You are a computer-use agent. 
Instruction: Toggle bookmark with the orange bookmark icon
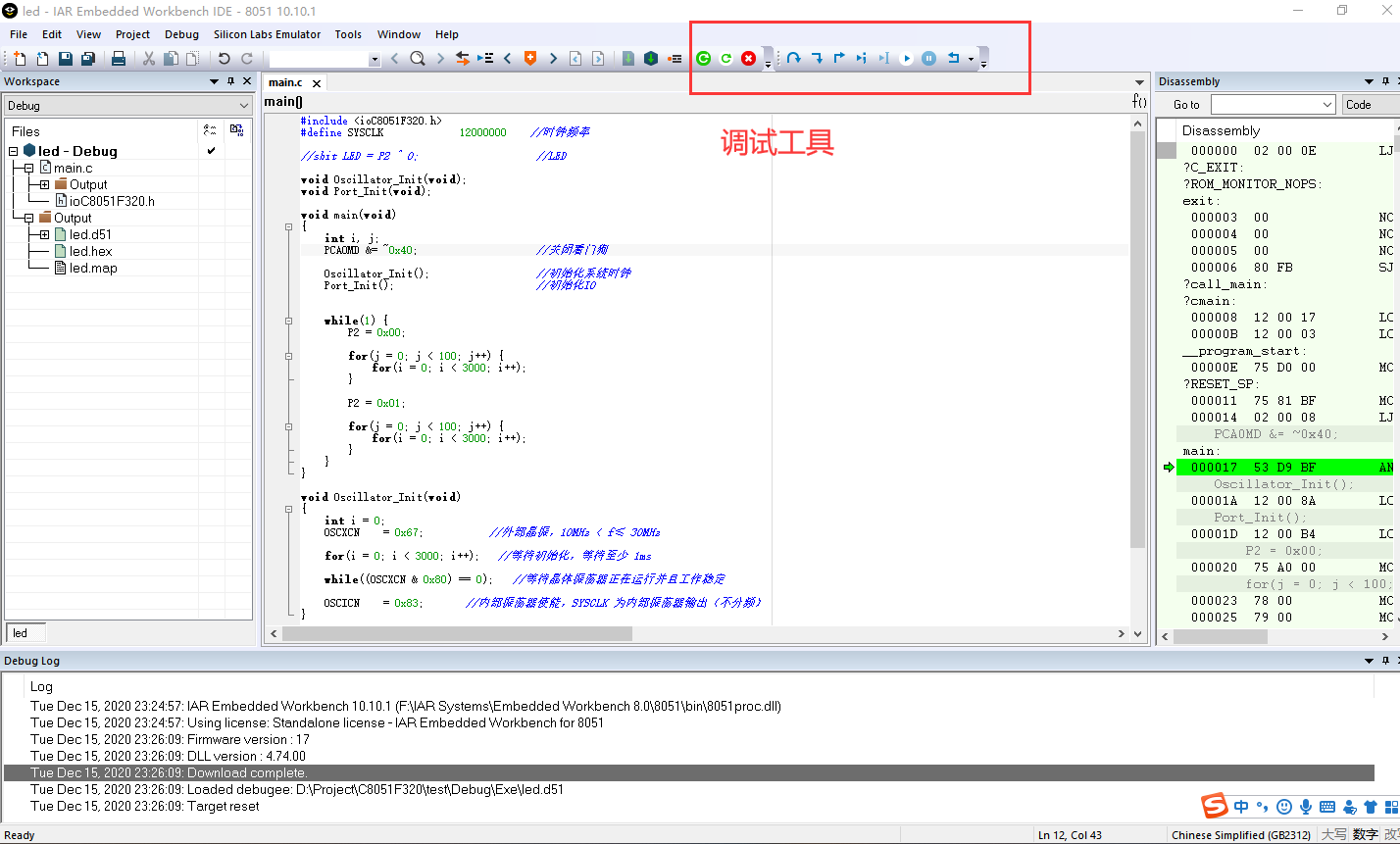pyautogui.click(x=530, y=59)
